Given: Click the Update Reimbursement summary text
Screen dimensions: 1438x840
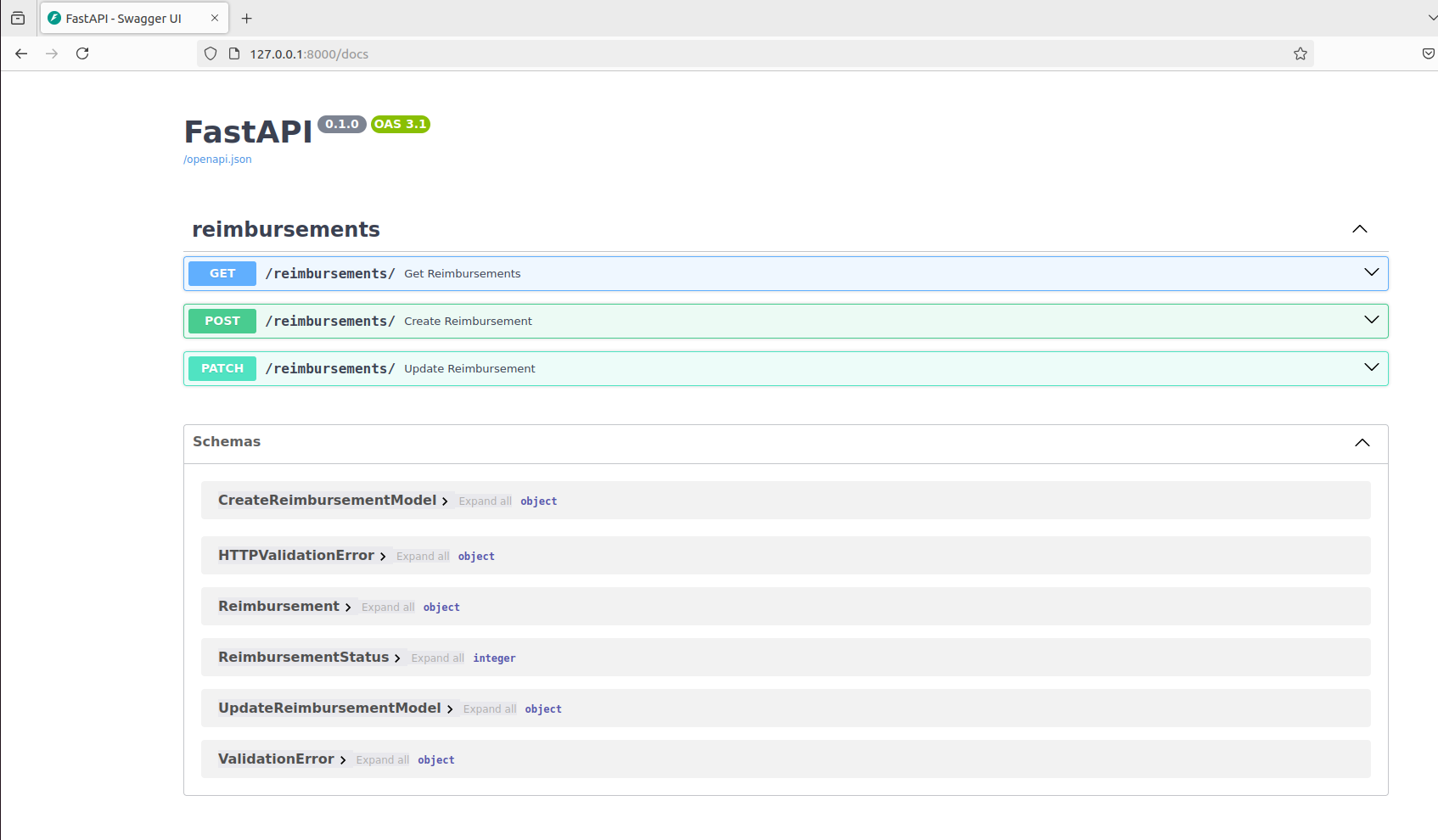Looking at the screenshot, I should [469, 368].
